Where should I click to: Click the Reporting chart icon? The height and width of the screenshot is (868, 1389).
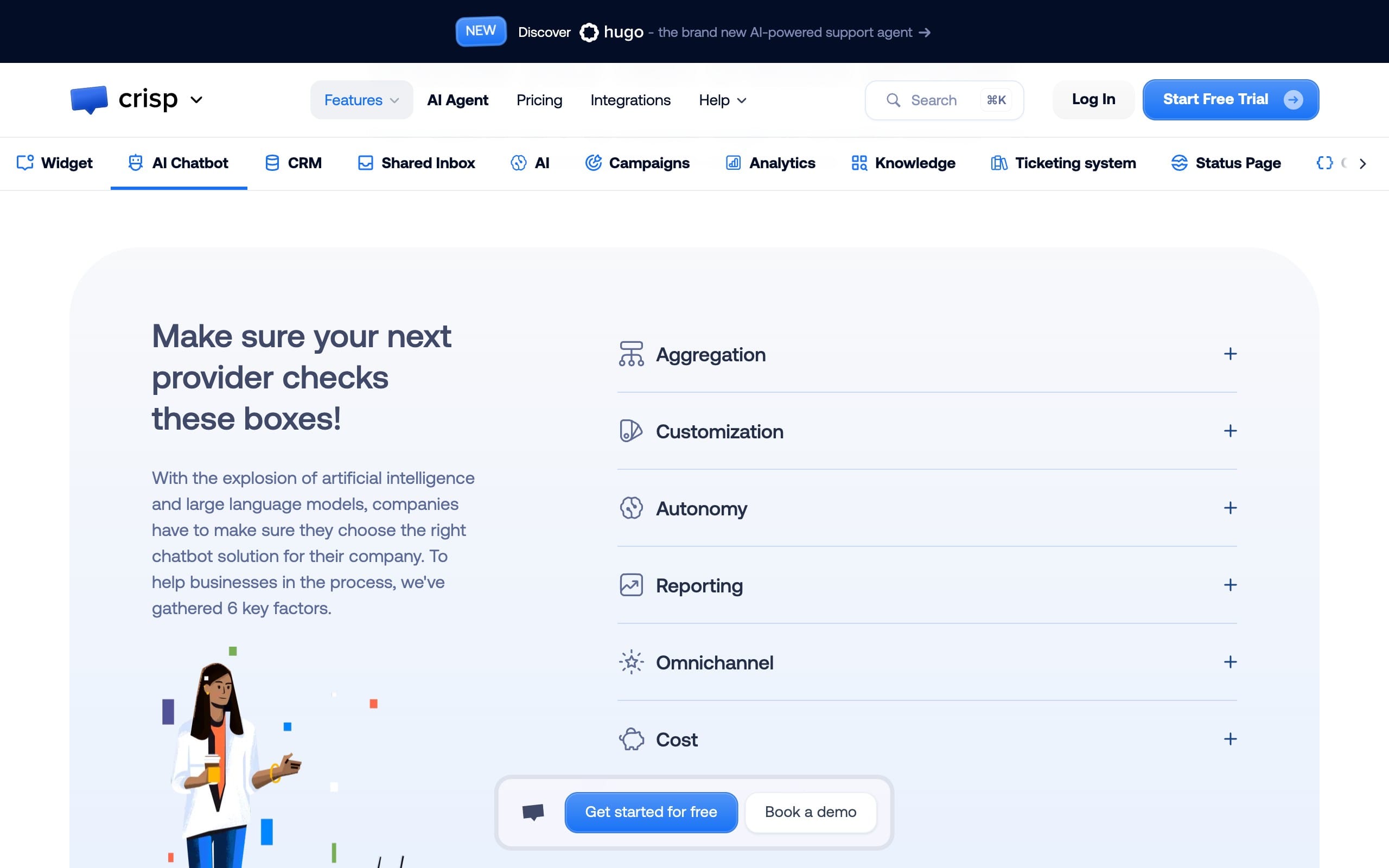point(632,585)
